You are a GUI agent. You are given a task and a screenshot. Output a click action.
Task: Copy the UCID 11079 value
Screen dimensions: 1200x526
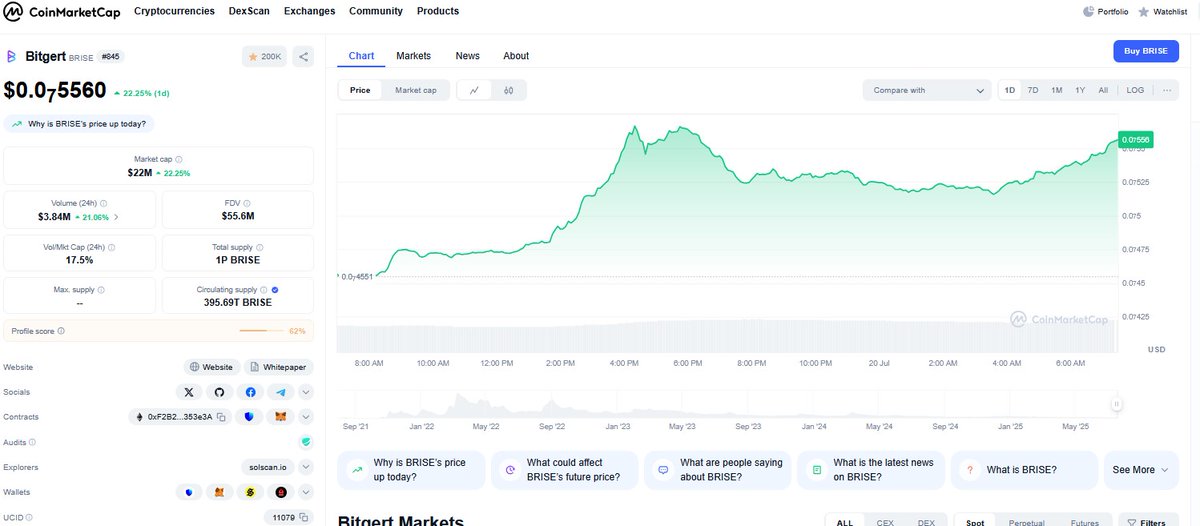tap(305, 517)
